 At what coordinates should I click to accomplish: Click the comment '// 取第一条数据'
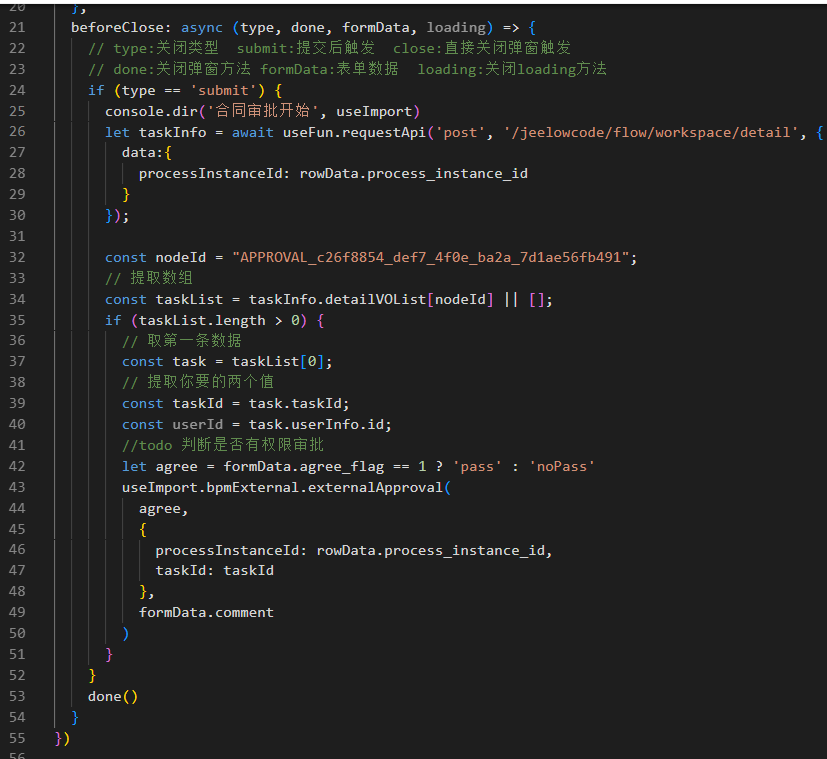pyautogui.click(x=182, y=341)
